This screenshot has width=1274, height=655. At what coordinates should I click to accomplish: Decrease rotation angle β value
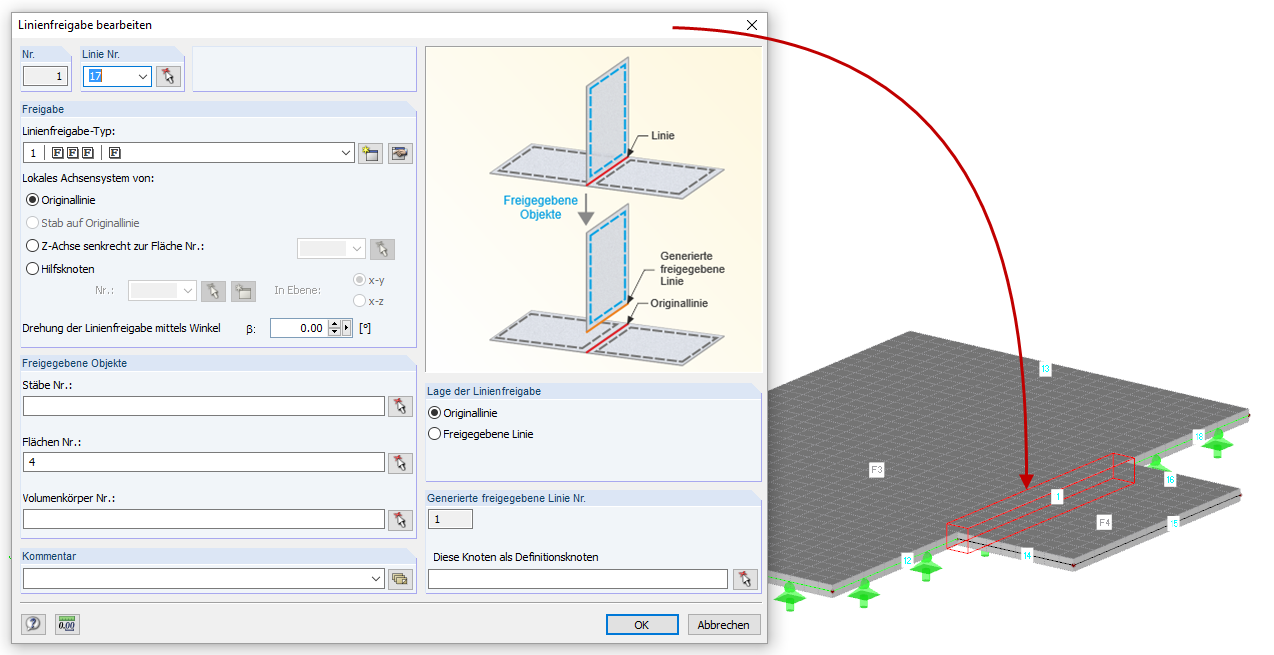coord(334,332)
